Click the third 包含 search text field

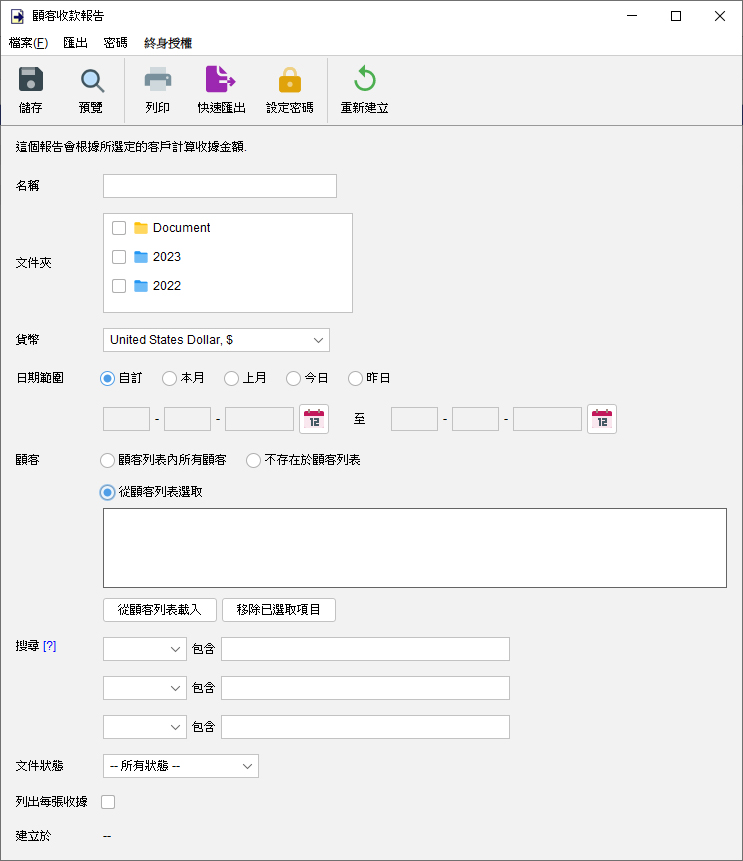[365, 727]
